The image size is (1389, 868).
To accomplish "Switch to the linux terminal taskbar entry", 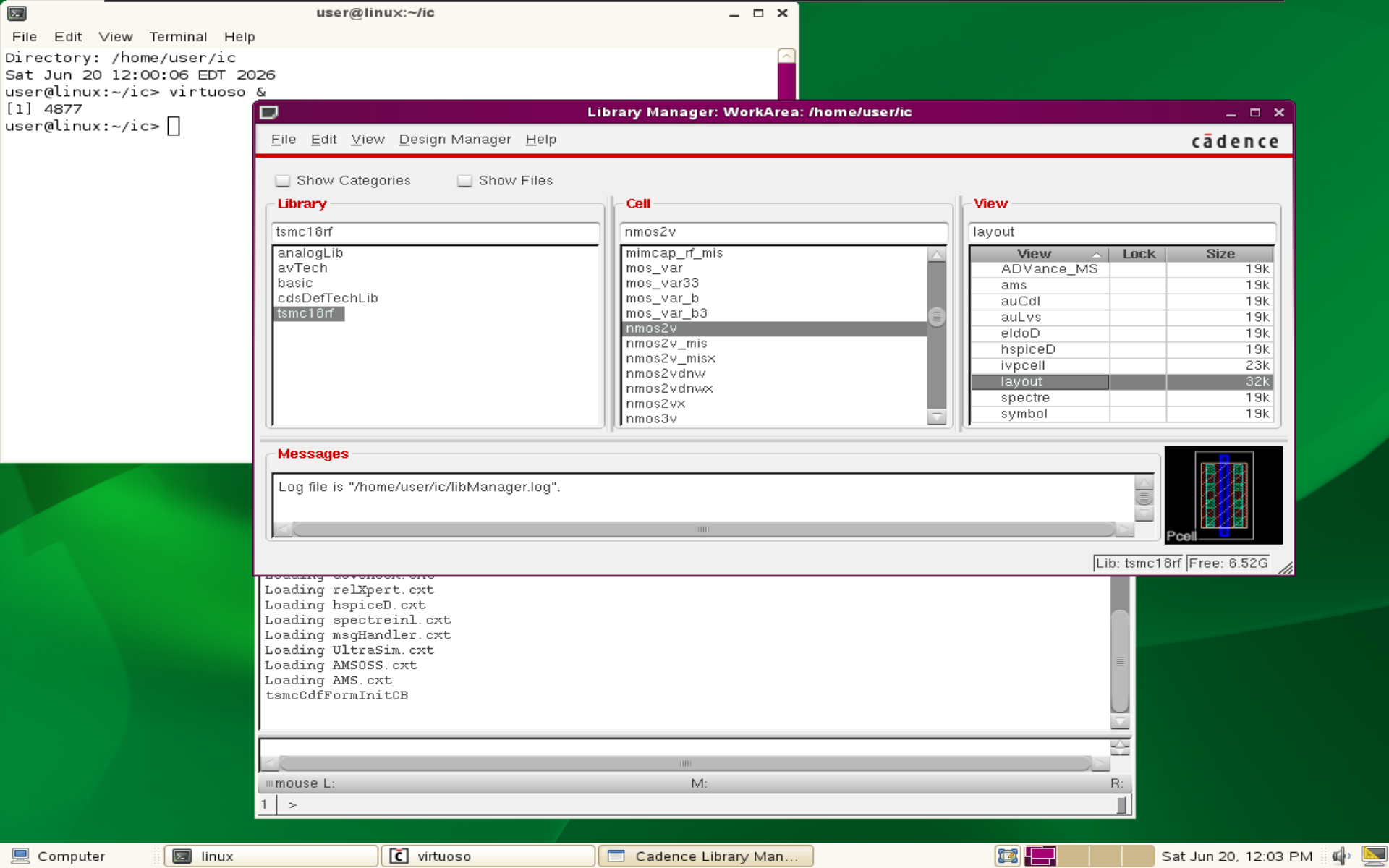I will pyautogui.click(x=271, y=856).
